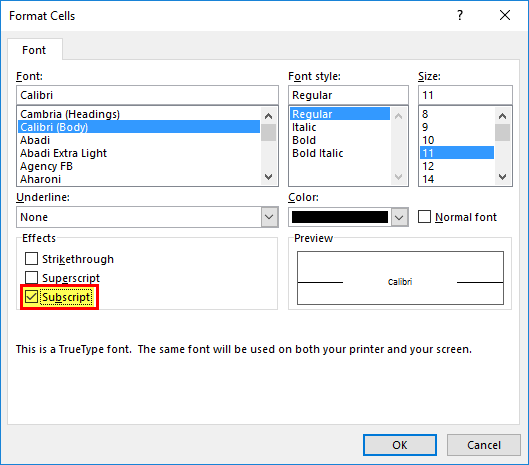Click the OK button
The height and width of the screenshot is (465, 529).
point(400,445)
